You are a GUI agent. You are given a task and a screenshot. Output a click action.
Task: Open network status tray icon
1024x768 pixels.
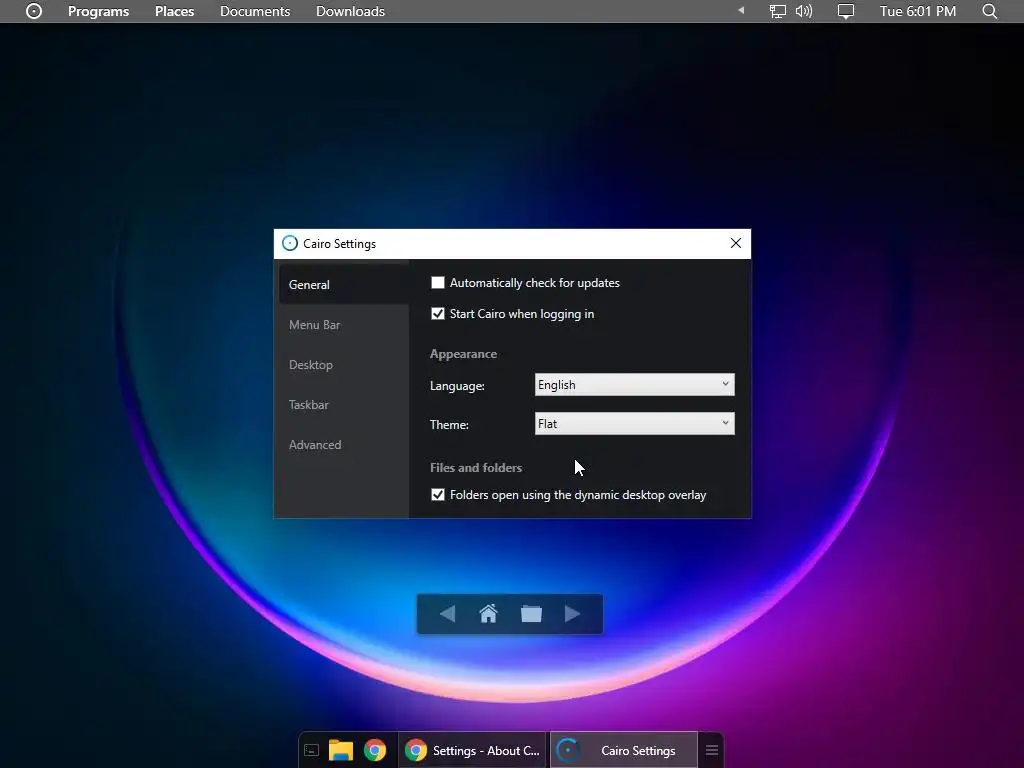pos(777,11)
